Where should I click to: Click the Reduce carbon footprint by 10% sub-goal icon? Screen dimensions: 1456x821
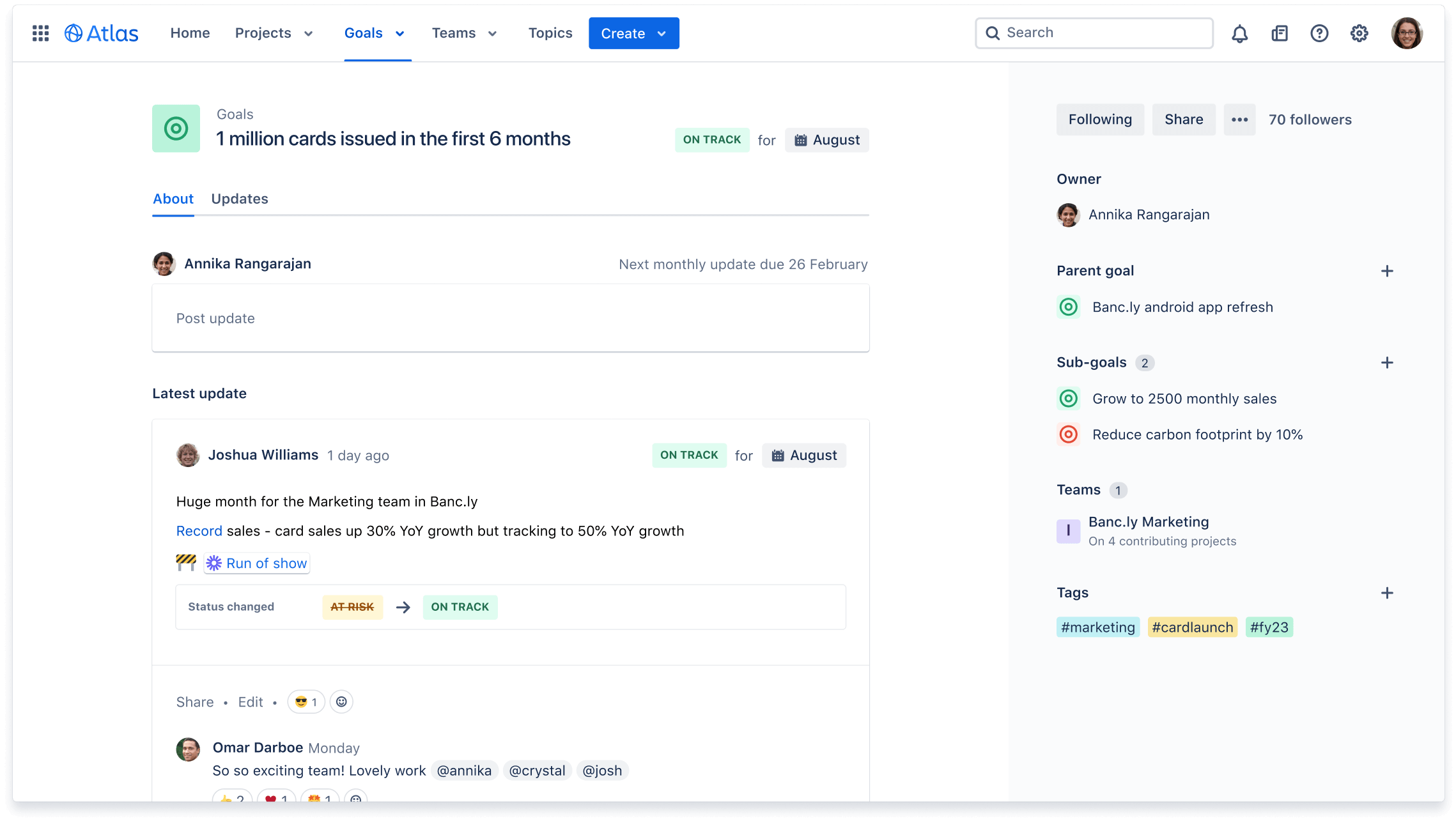(1067, 434)
